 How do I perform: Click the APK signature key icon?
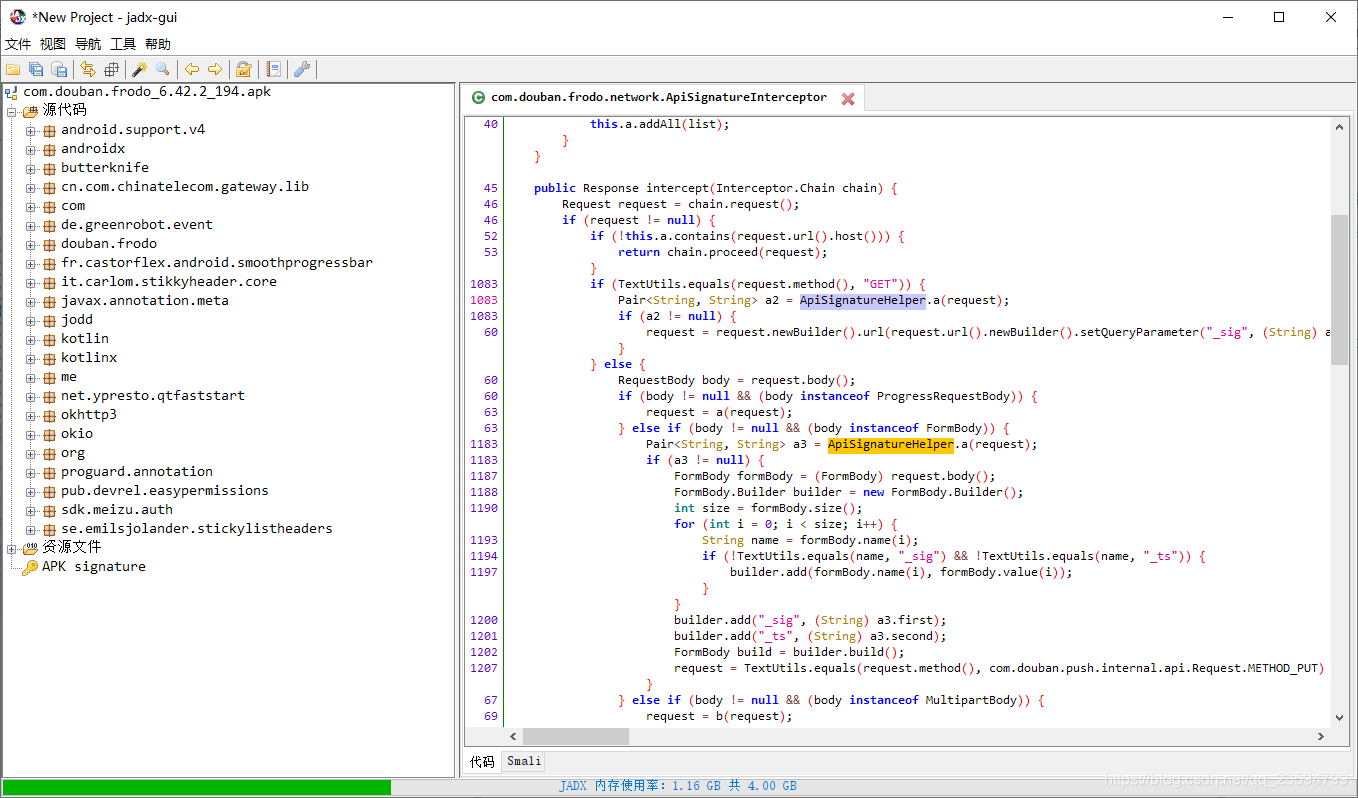point(30,567)
